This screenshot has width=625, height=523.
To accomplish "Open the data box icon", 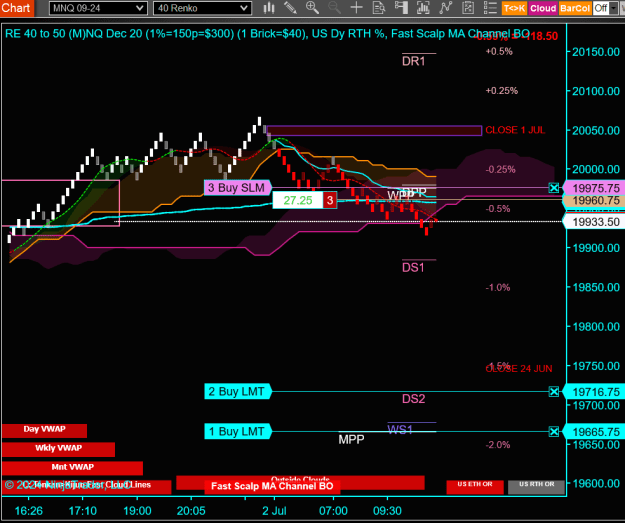I will (379, 8).
